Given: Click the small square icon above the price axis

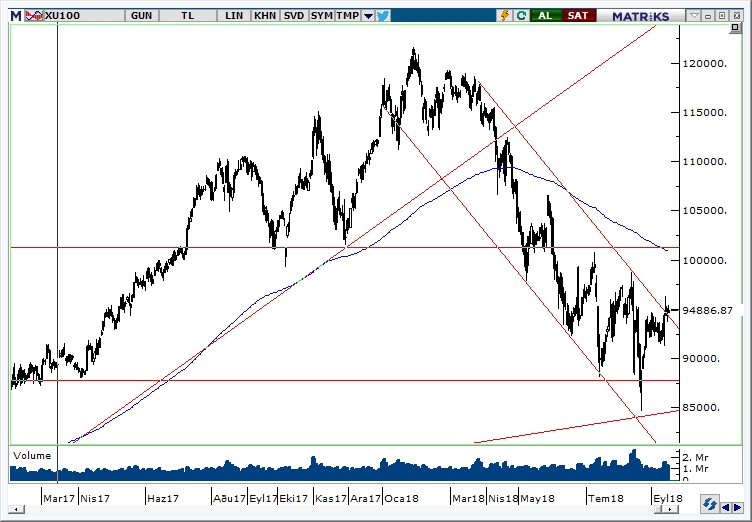Looking at the screenshot, I should (x=735, y=28).
